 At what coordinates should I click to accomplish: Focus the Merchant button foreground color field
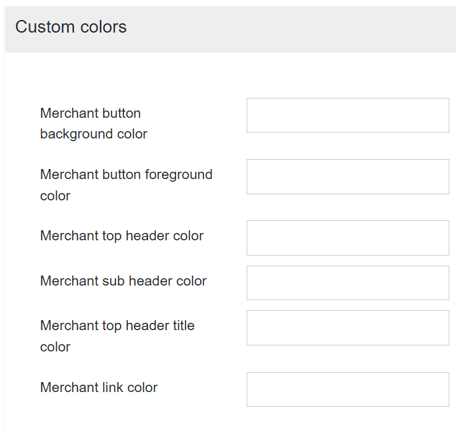[348, 177]
